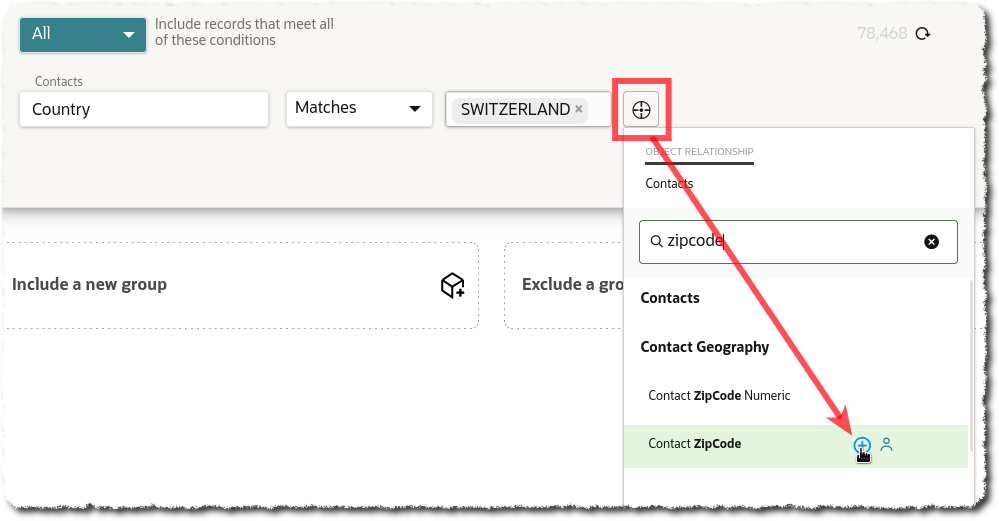Screen dimensions: 999x521
Task: Focus the zipcode attribute search field
Action: [x=790, y=242]
